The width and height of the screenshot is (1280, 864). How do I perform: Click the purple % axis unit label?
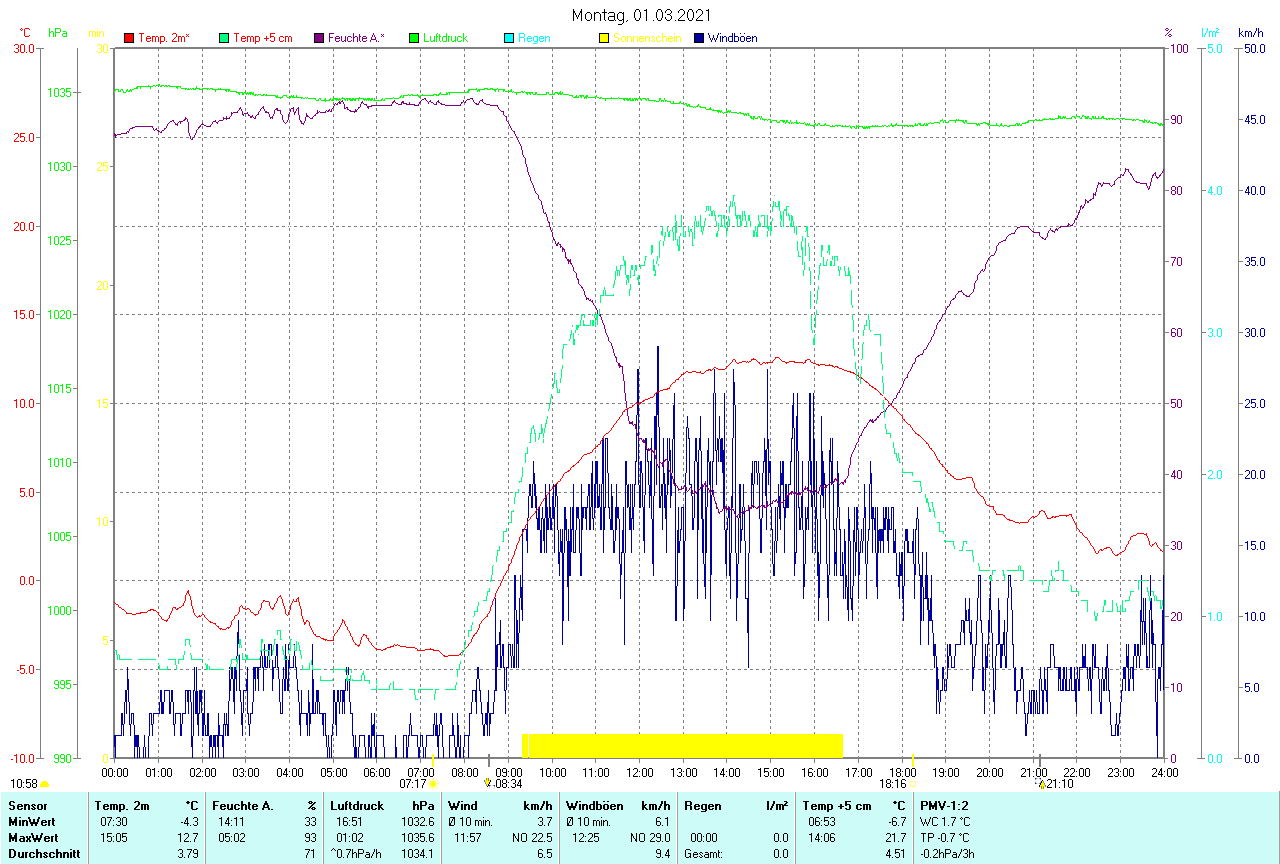[x=1168, y=32]
